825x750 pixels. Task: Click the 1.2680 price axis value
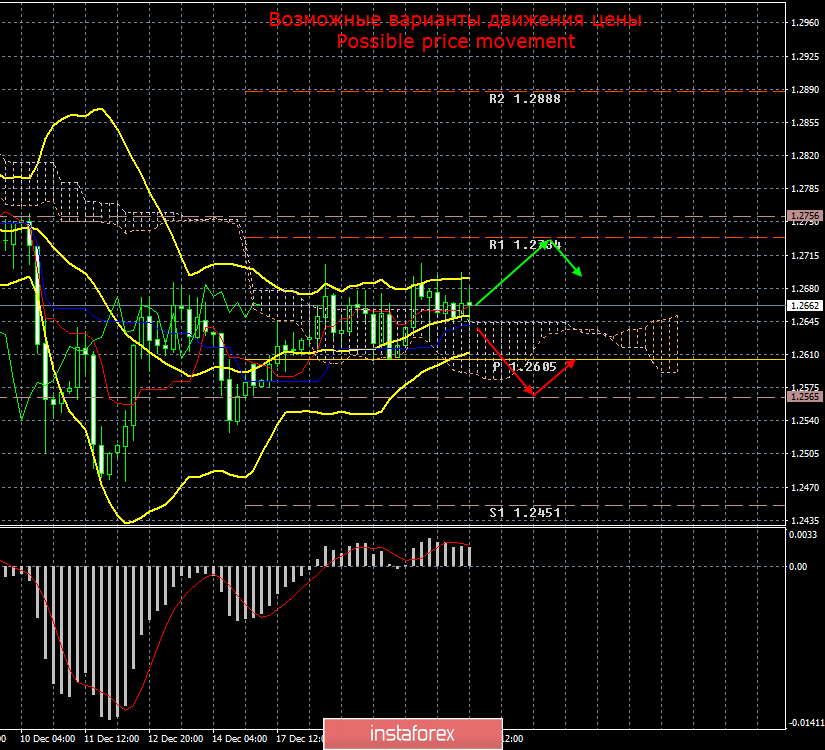pos(805,288)
